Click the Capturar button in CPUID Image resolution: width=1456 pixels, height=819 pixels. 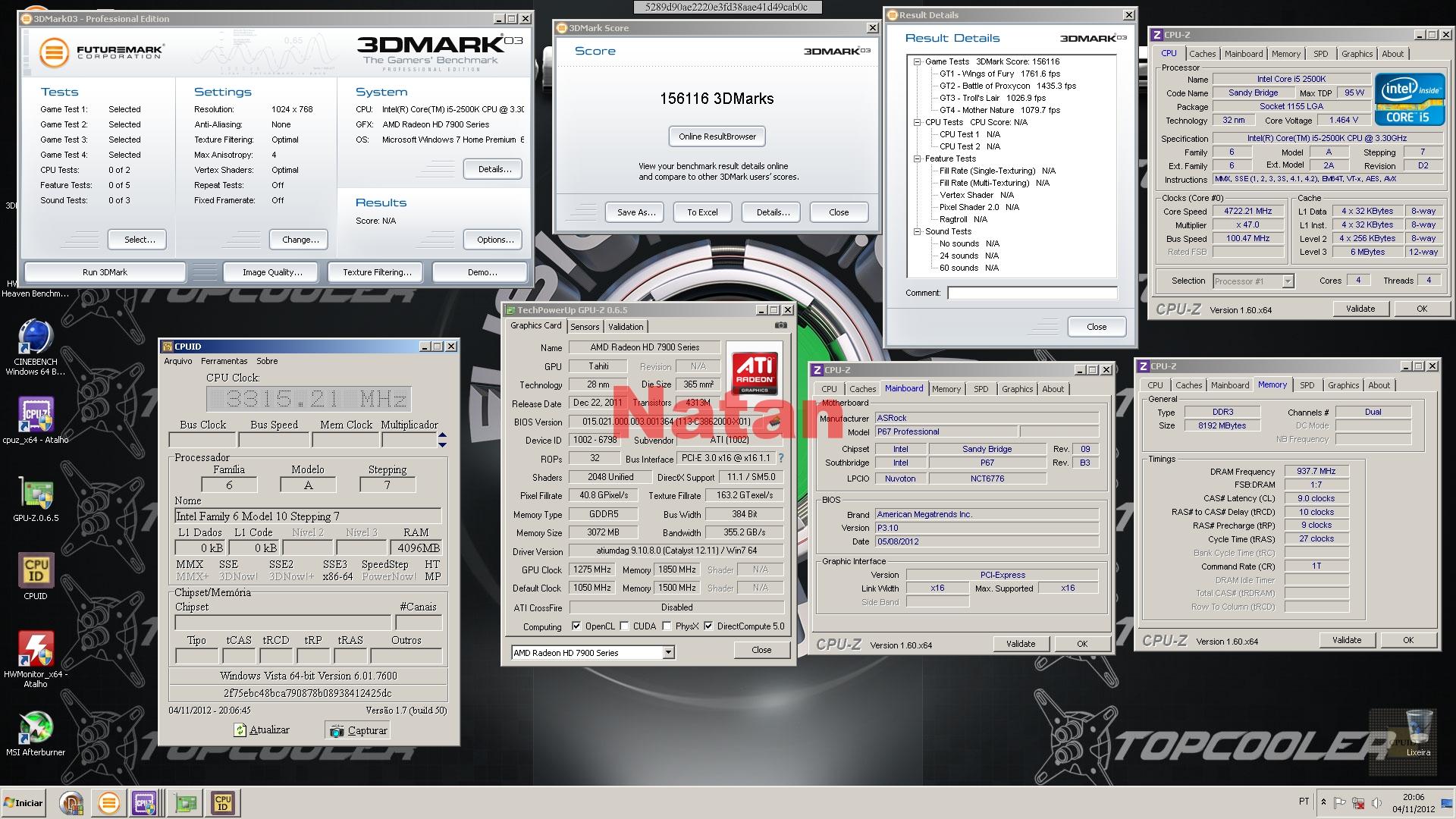point(358,730)
